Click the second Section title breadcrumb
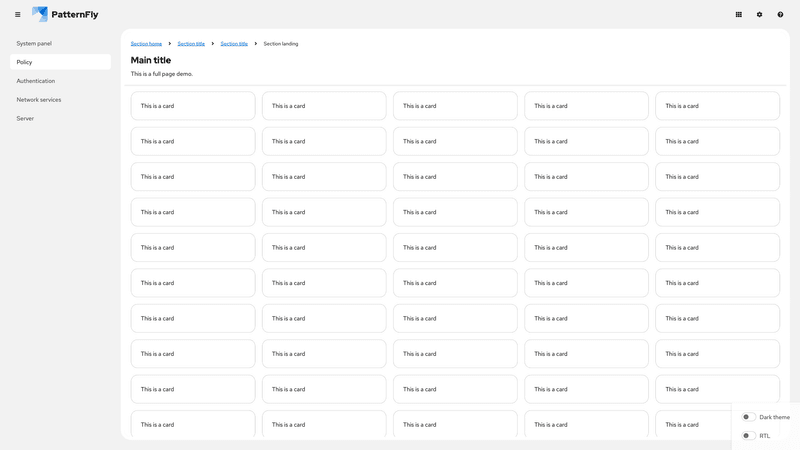Screen dimensions: 800x450 pyautogui.click(x=234, y=44)
